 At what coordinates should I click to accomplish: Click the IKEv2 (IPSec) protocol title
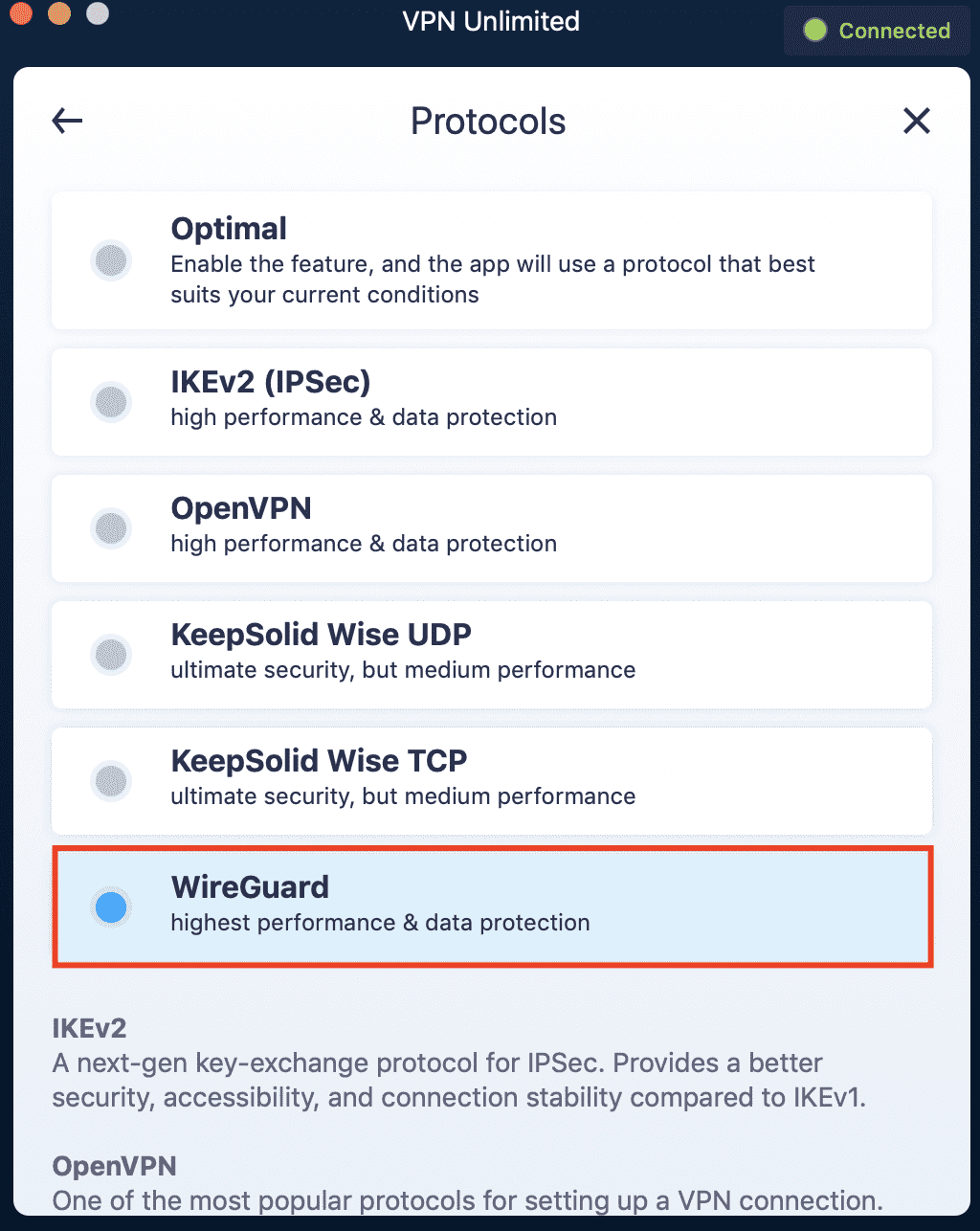pos(270,382)
